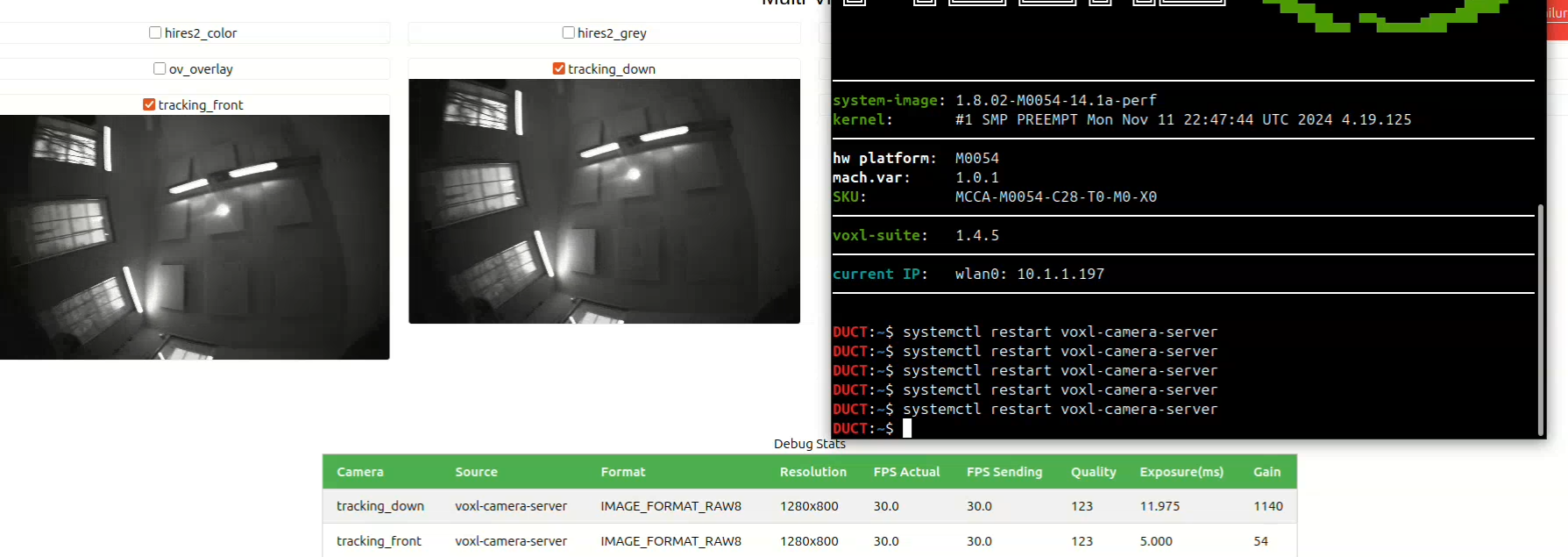This screenshot has width=1568, height=557.
Task: Uncheck the tracking_down checkbox
Action: [558, 68]
